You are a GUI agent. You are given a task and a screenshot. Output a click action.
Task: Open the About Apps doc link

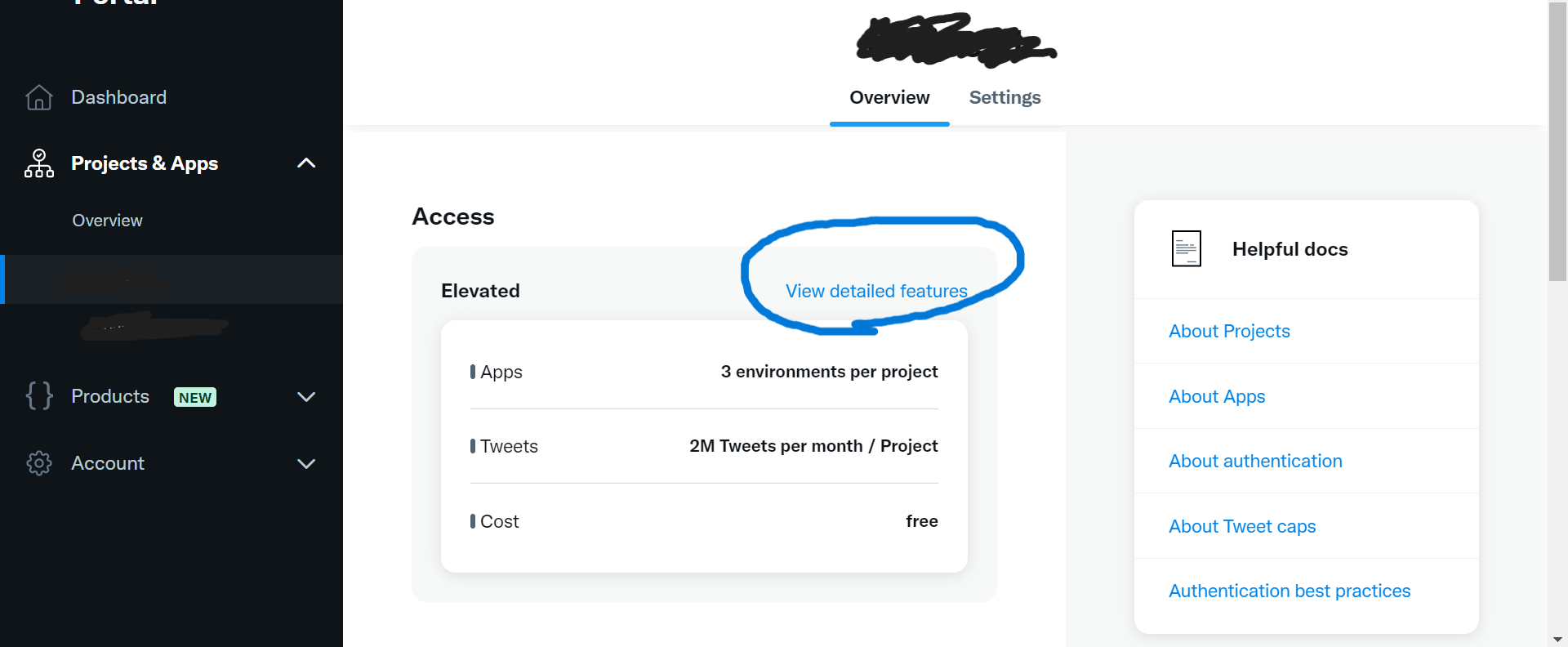pos(1217,396)
